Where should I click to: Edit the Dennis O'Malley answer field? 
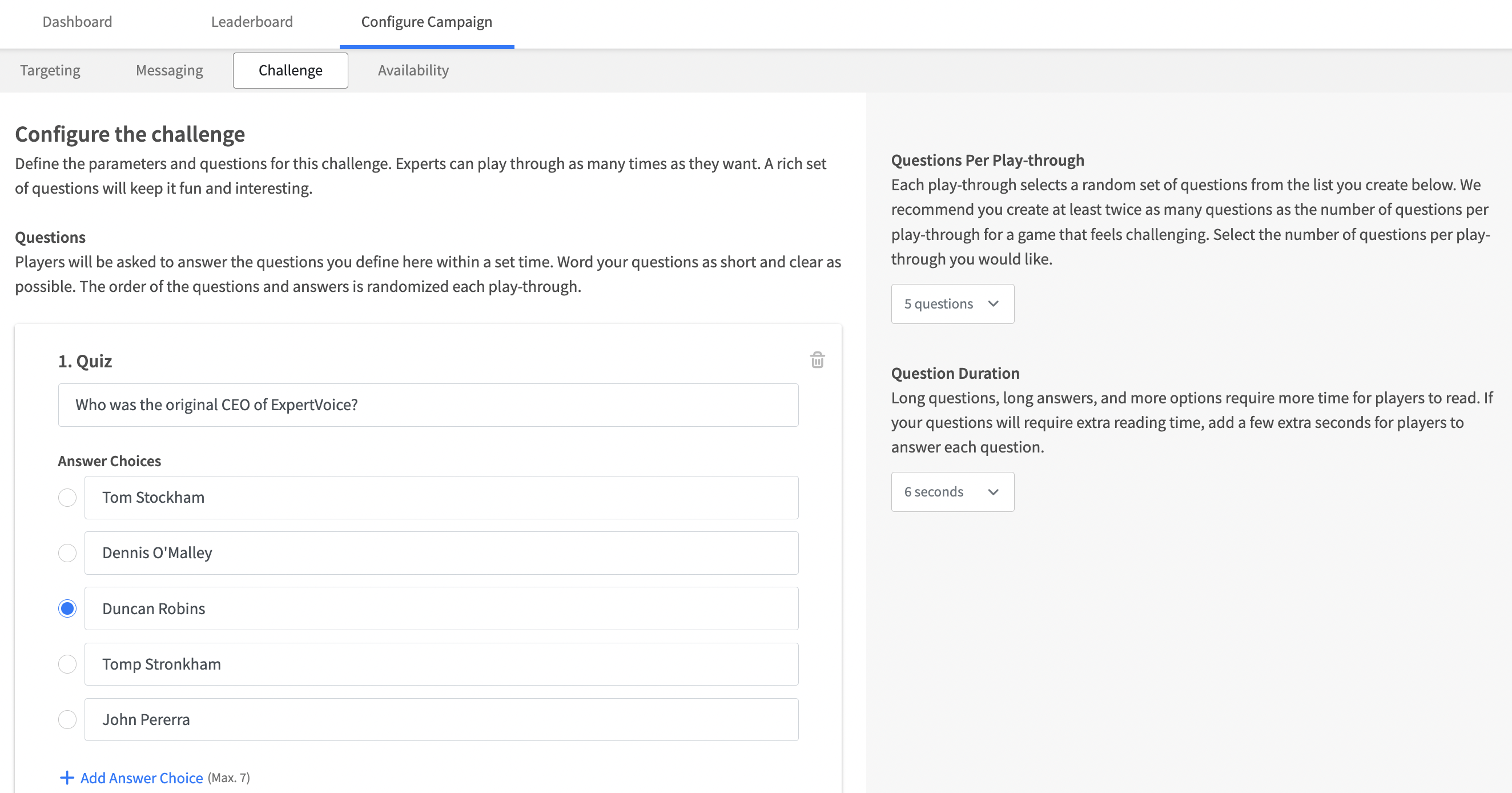pos(441,552)
